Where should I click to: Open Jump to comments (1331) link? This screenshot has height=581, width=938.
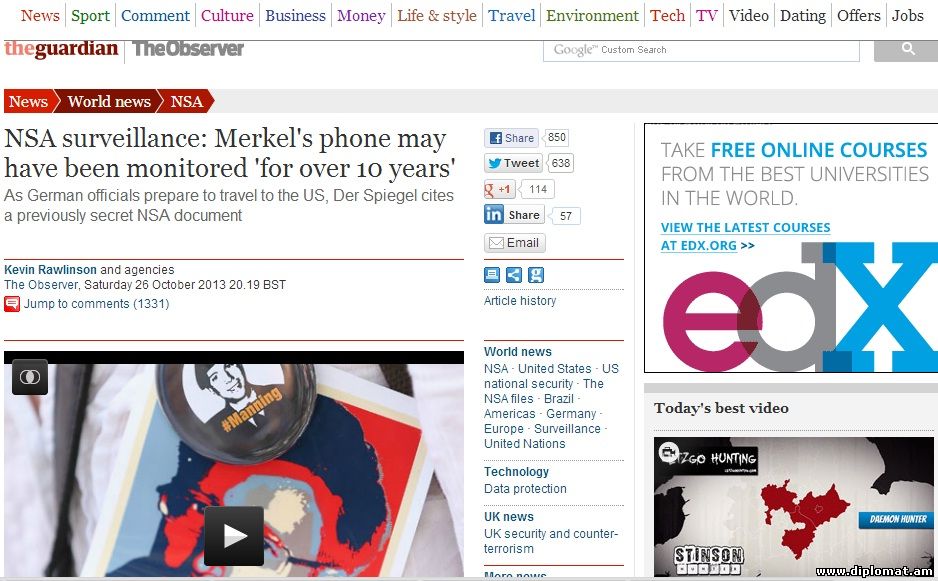click(96, 304)
